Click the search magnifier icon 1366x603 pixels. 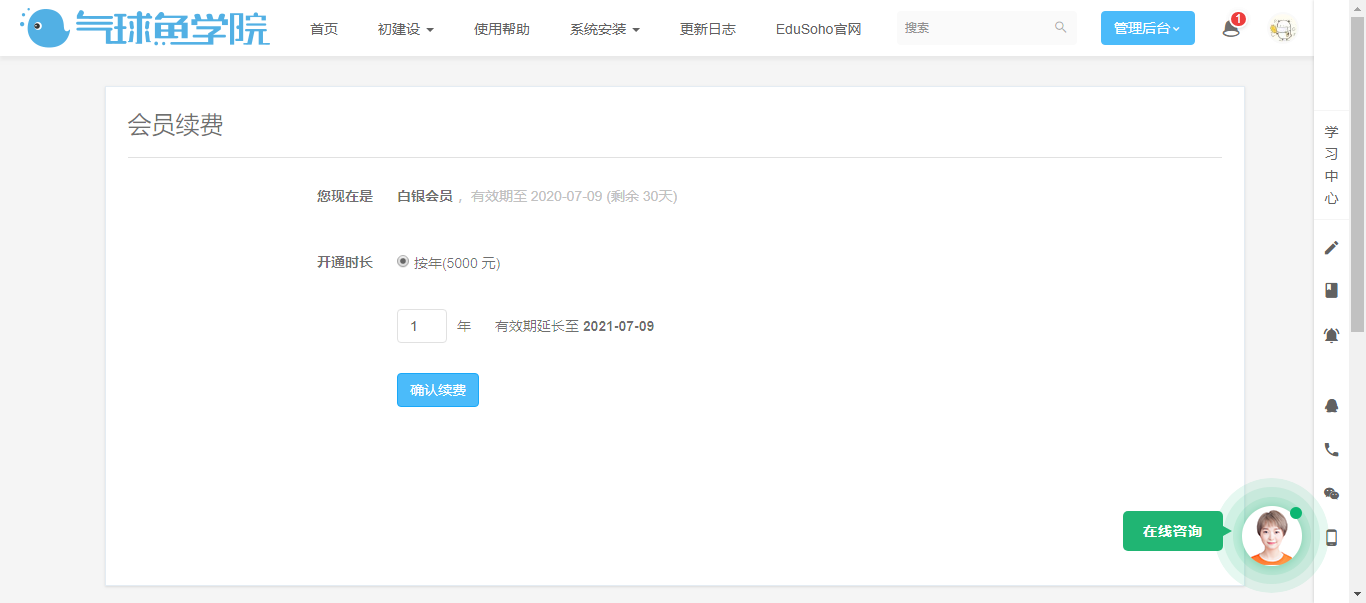(x=1060, y=28)
